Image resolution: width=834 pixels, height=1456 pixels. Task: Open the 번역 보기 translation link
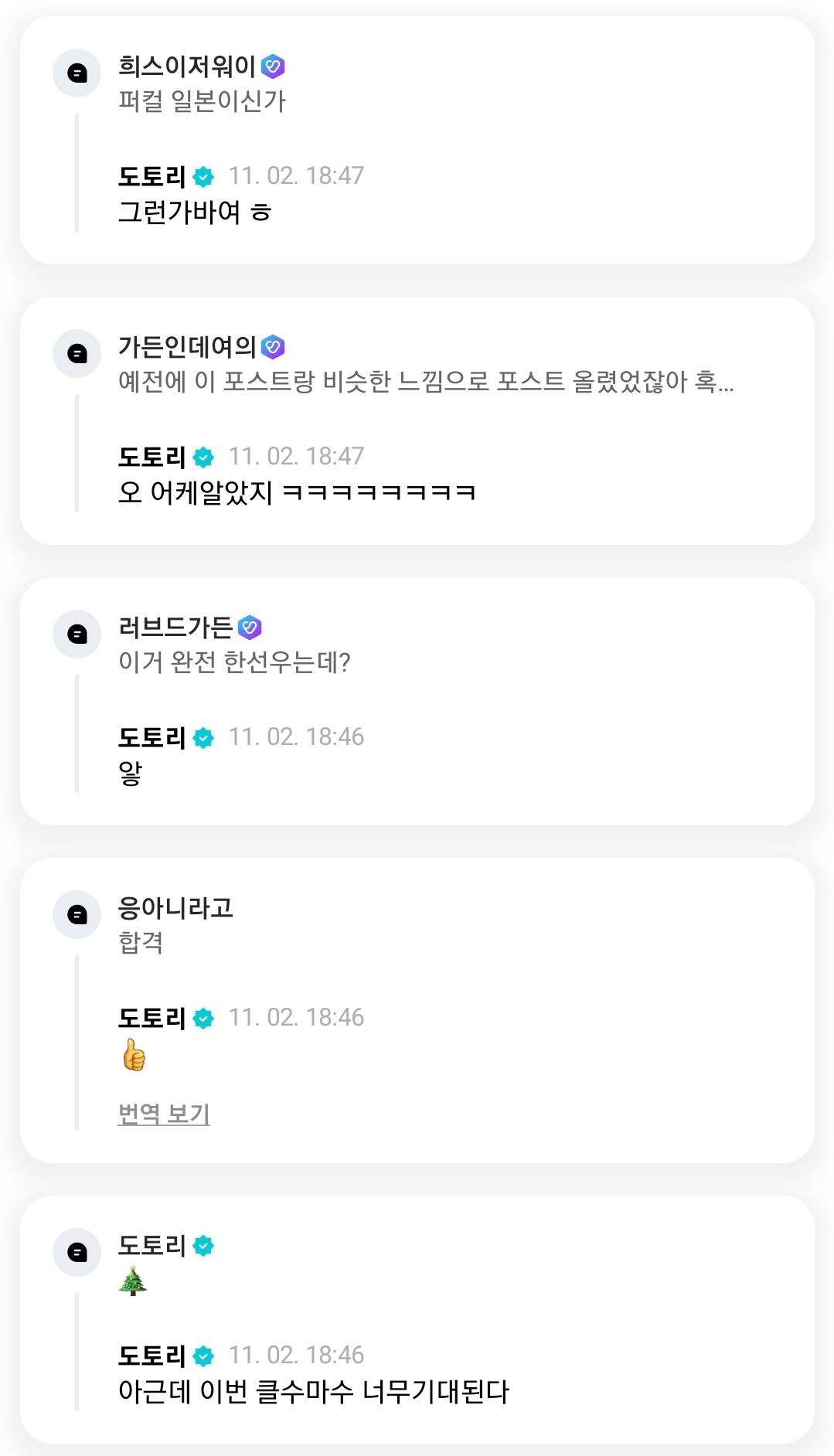click(x=164, y=1114)
